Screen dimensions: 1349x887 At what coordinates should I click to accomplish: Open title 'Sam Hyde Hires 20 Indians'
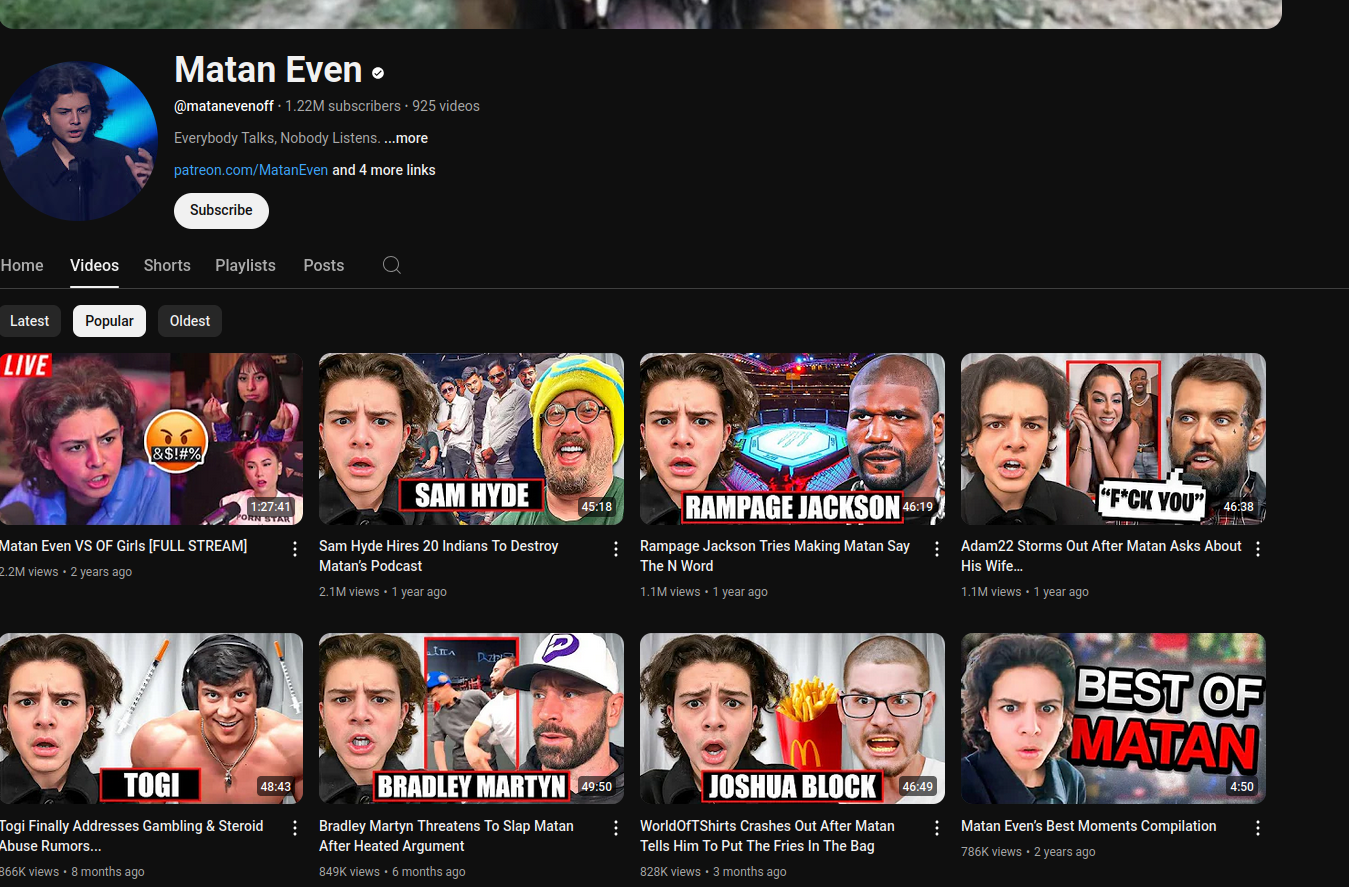[438, 556]
